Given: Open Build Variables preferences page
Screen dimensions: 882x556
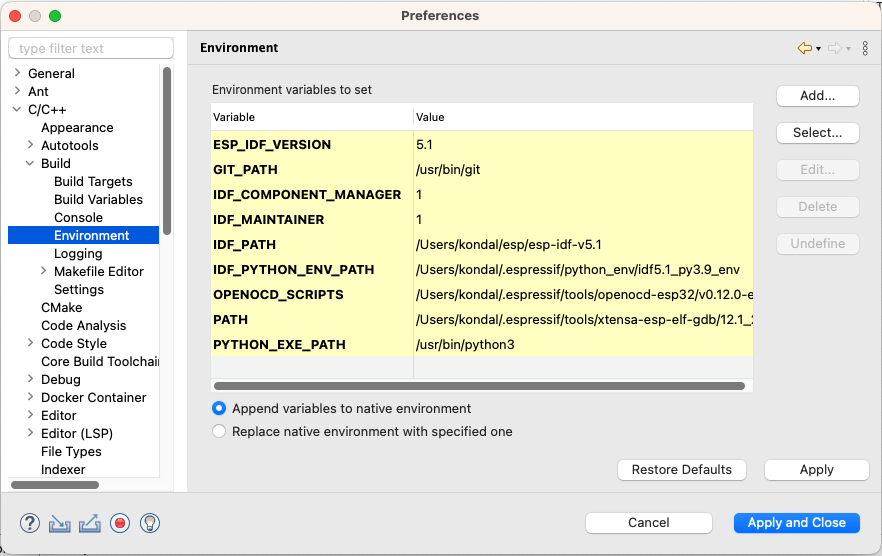Looking at the screenshot, I should click(98, 199).
